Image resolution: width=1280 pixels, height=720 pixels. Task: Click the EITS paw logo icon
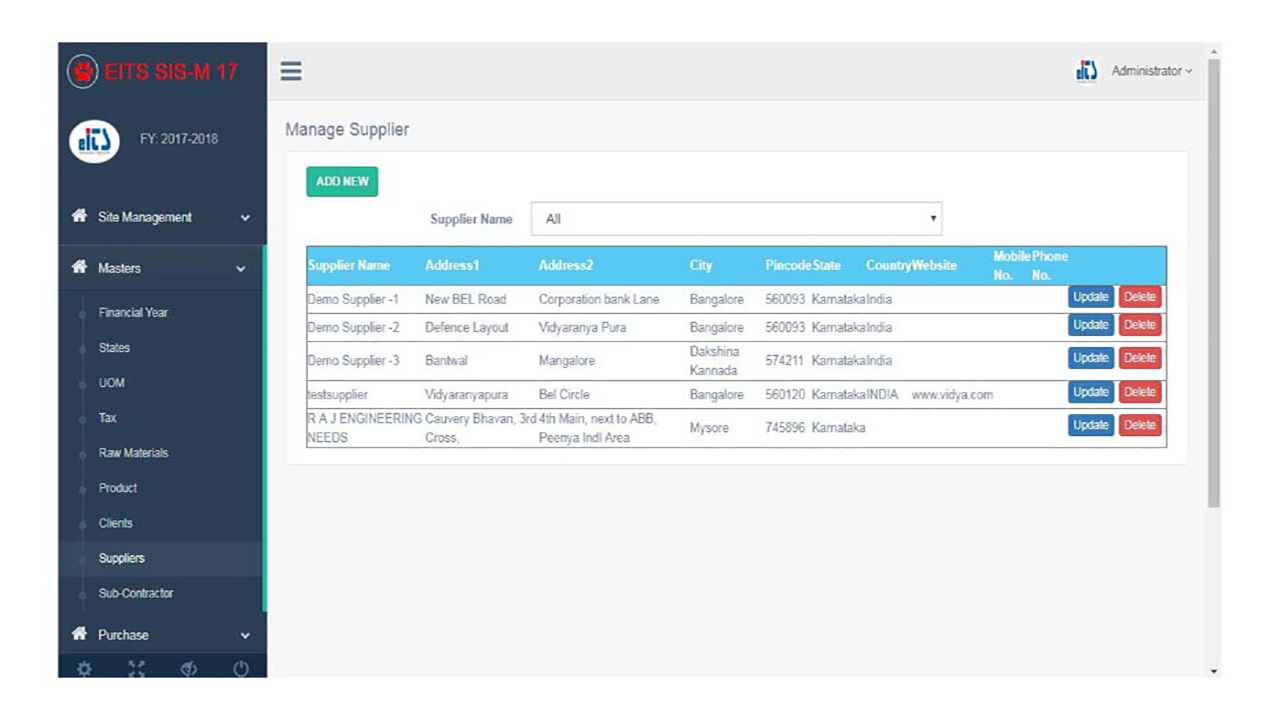tap(84, 72)
